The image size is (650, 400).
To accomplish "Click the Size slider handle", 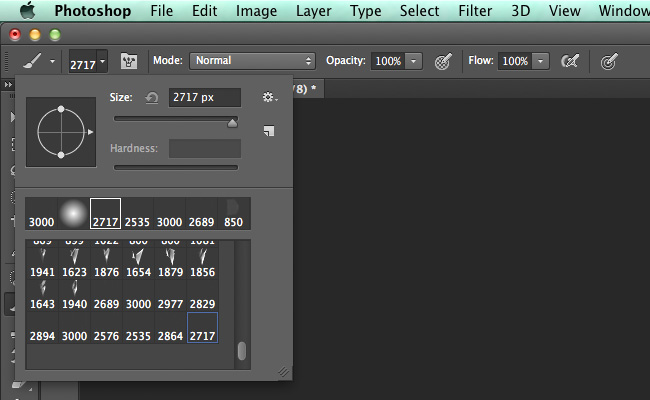I will [233, 123].
